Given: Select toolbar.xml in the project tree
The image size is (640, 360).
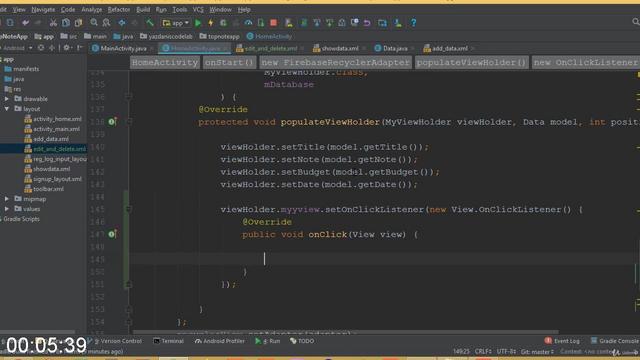Looking at the screenshot, I should [44, 189].
